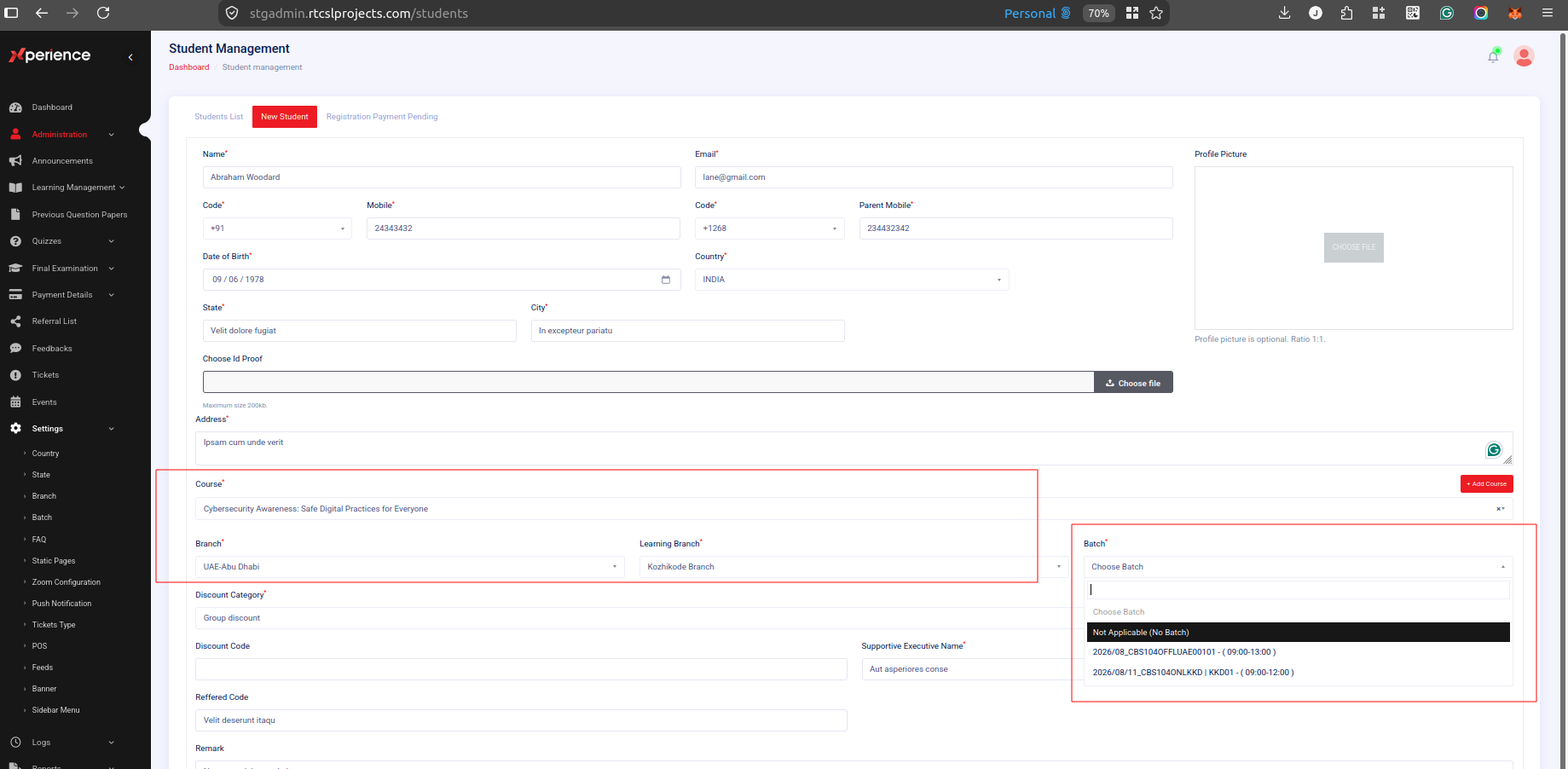Click the Final Examination graduation cap icon
Screen dimensions: 1568x769
tap(15, 269)
